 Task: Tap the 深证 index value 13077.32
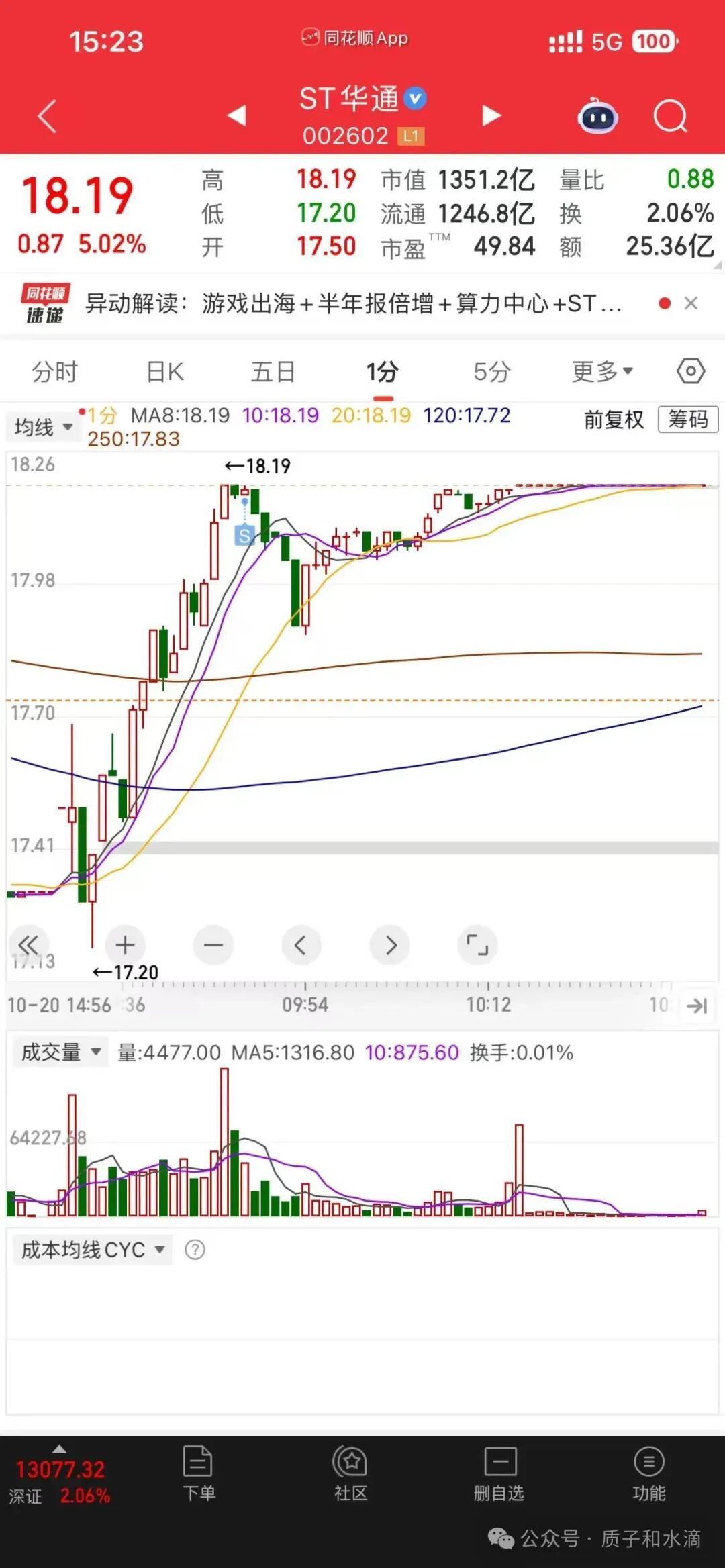pos(60,1469)
